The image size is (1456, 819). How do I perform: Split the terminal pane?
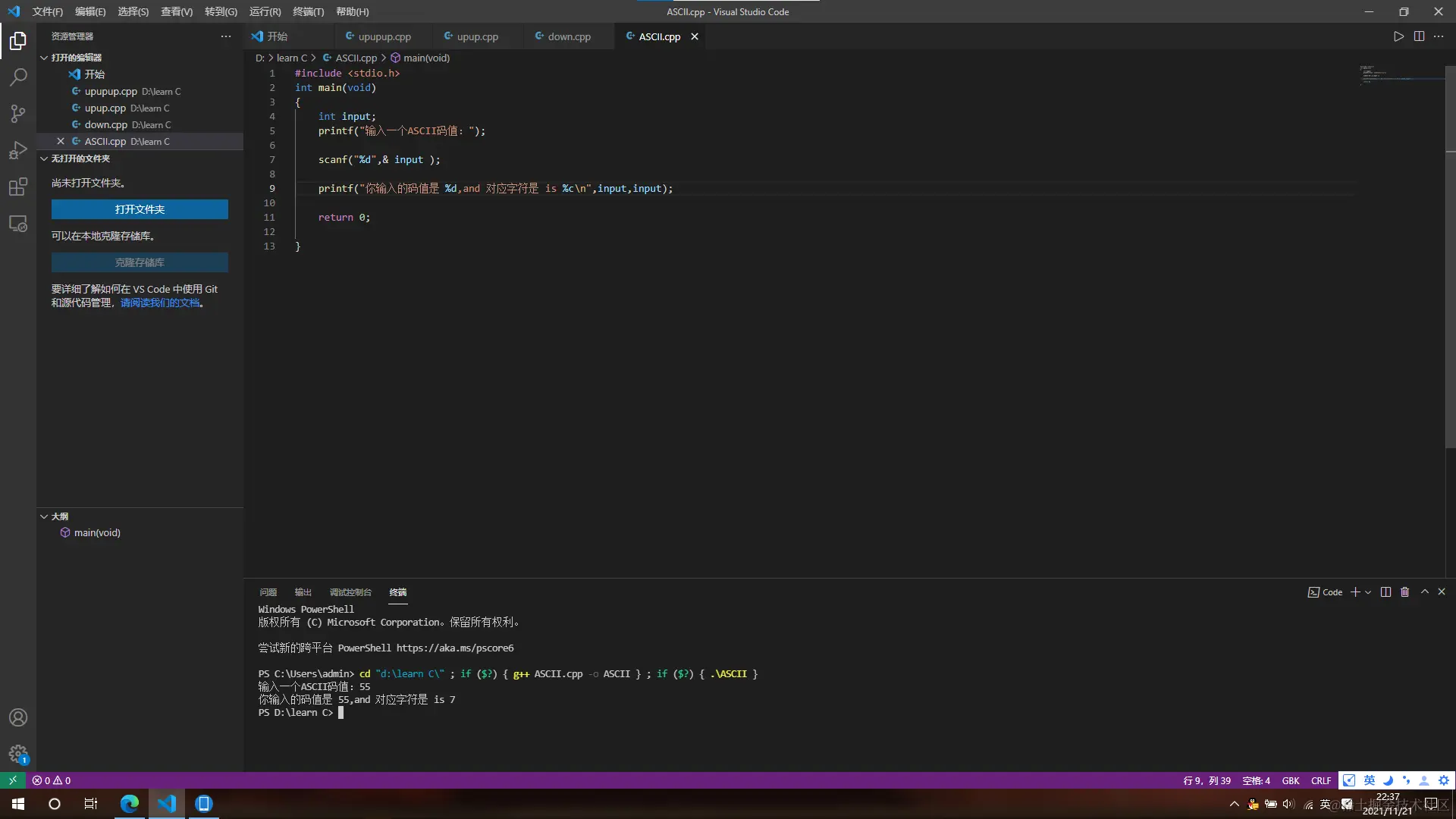[1385, 592]
